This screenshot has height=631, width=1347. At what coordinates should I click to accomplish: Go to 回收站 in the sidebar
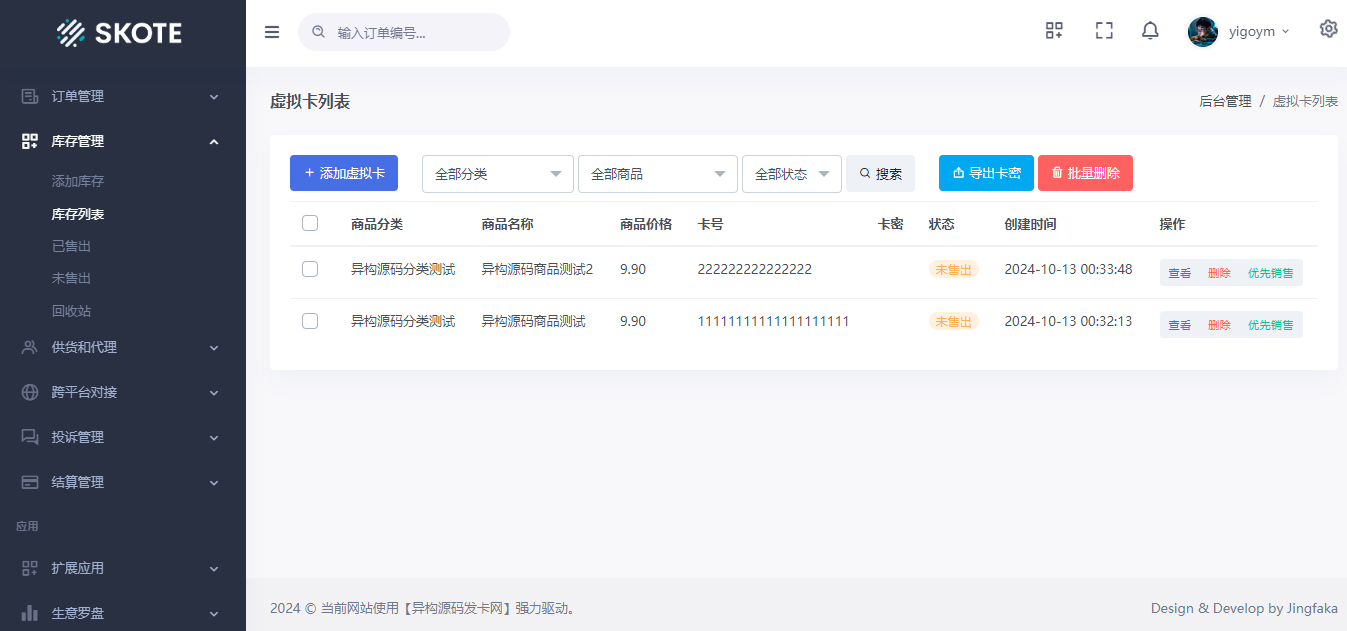[x=72, y=311]
